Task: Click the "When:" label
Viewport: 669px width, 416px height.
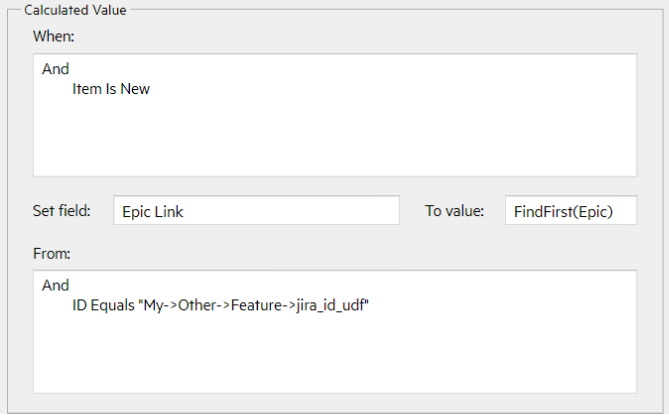Action: [53, 36]
